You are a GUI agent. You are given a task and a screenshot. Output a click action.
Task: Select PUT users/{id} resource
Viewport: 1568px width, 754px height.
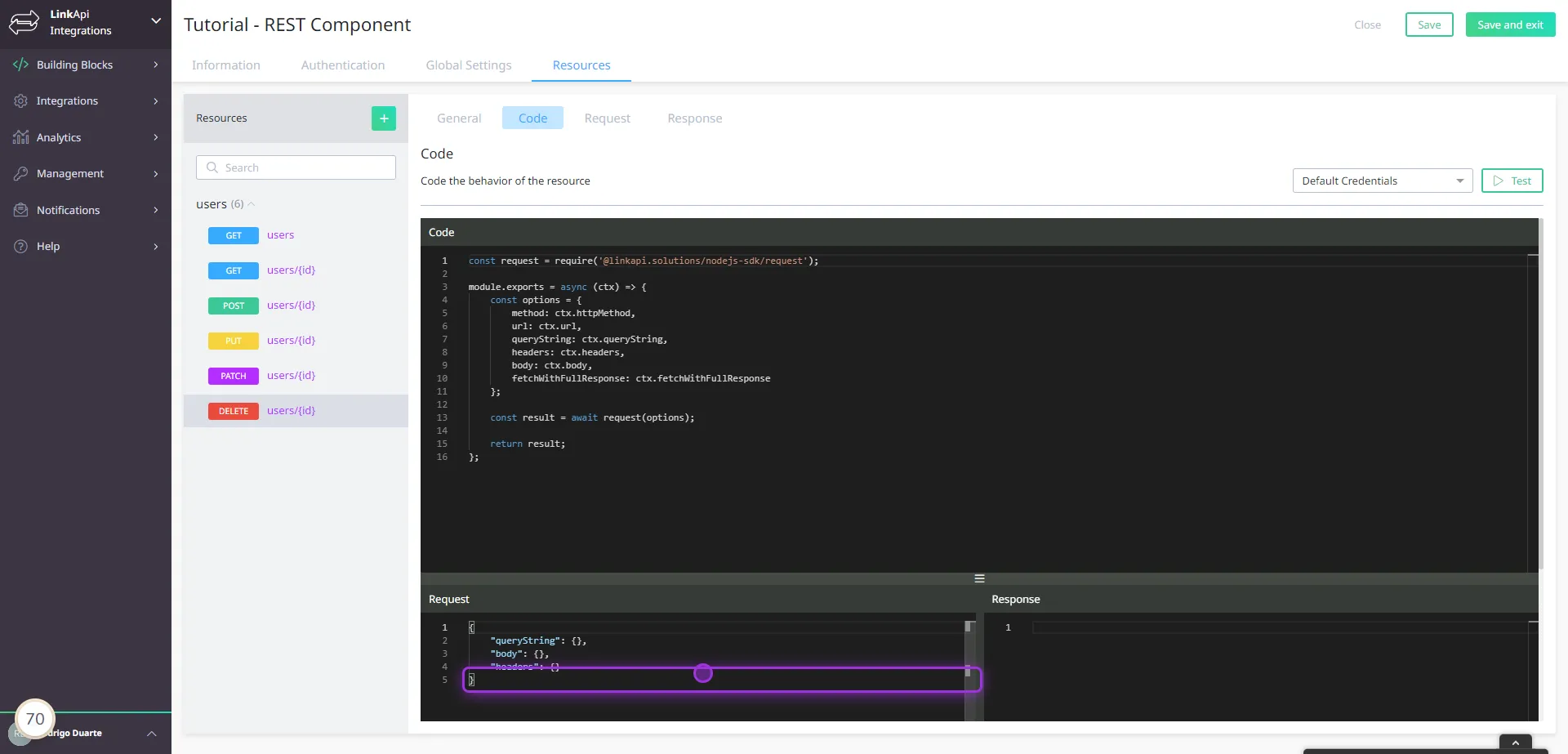(x=296, y=341)
